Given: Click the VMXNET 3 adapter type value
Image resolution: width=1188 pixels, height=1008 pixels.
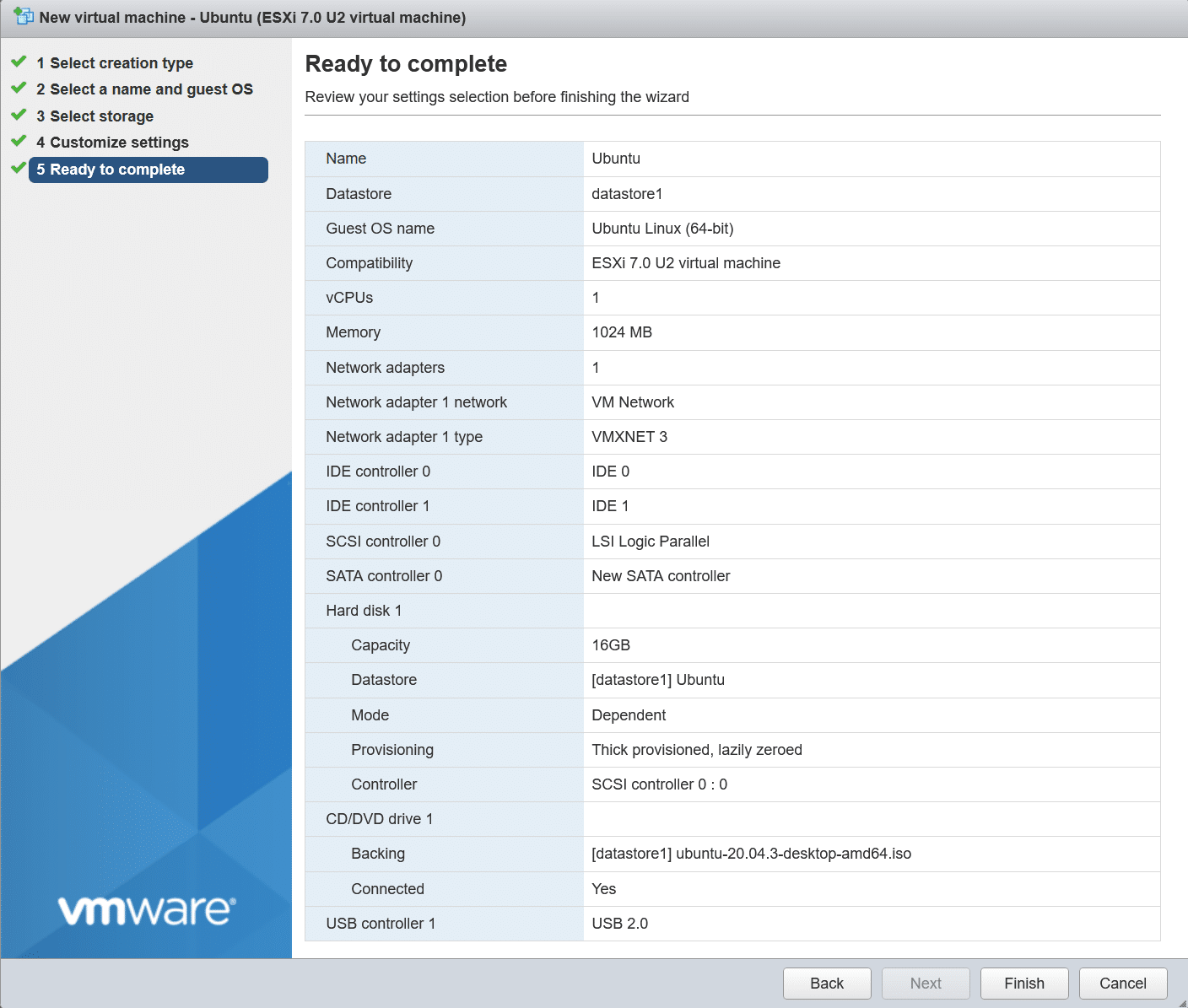Looking at the screenshot, I should point(629,437).
